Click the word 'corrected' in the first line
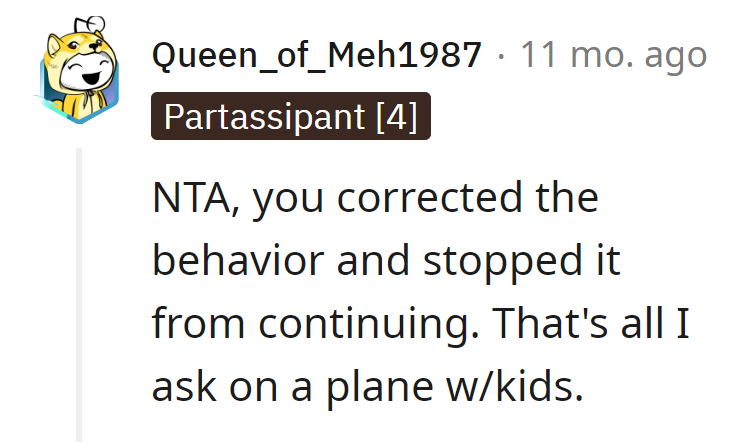Viewport: 750px width, 442px height. [430, 198]
